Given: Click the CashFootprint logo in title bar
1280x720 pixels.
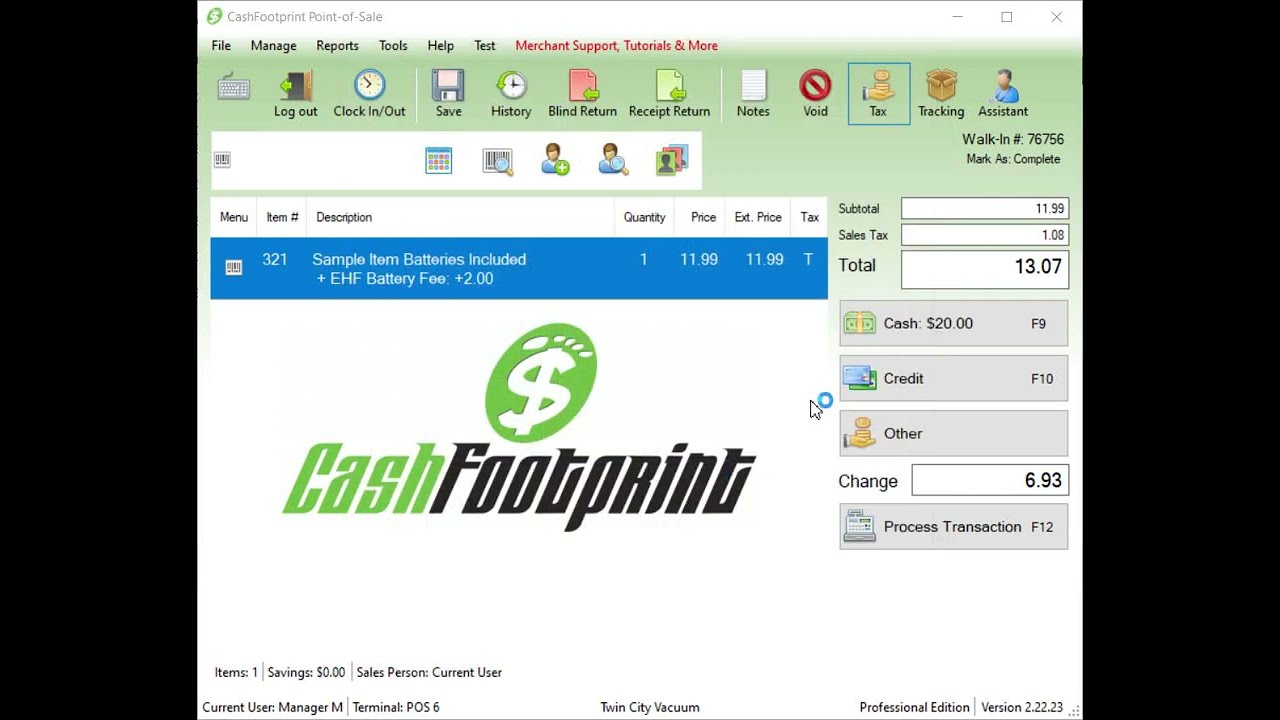Looking at the screenshot, I should coord(214,16).
